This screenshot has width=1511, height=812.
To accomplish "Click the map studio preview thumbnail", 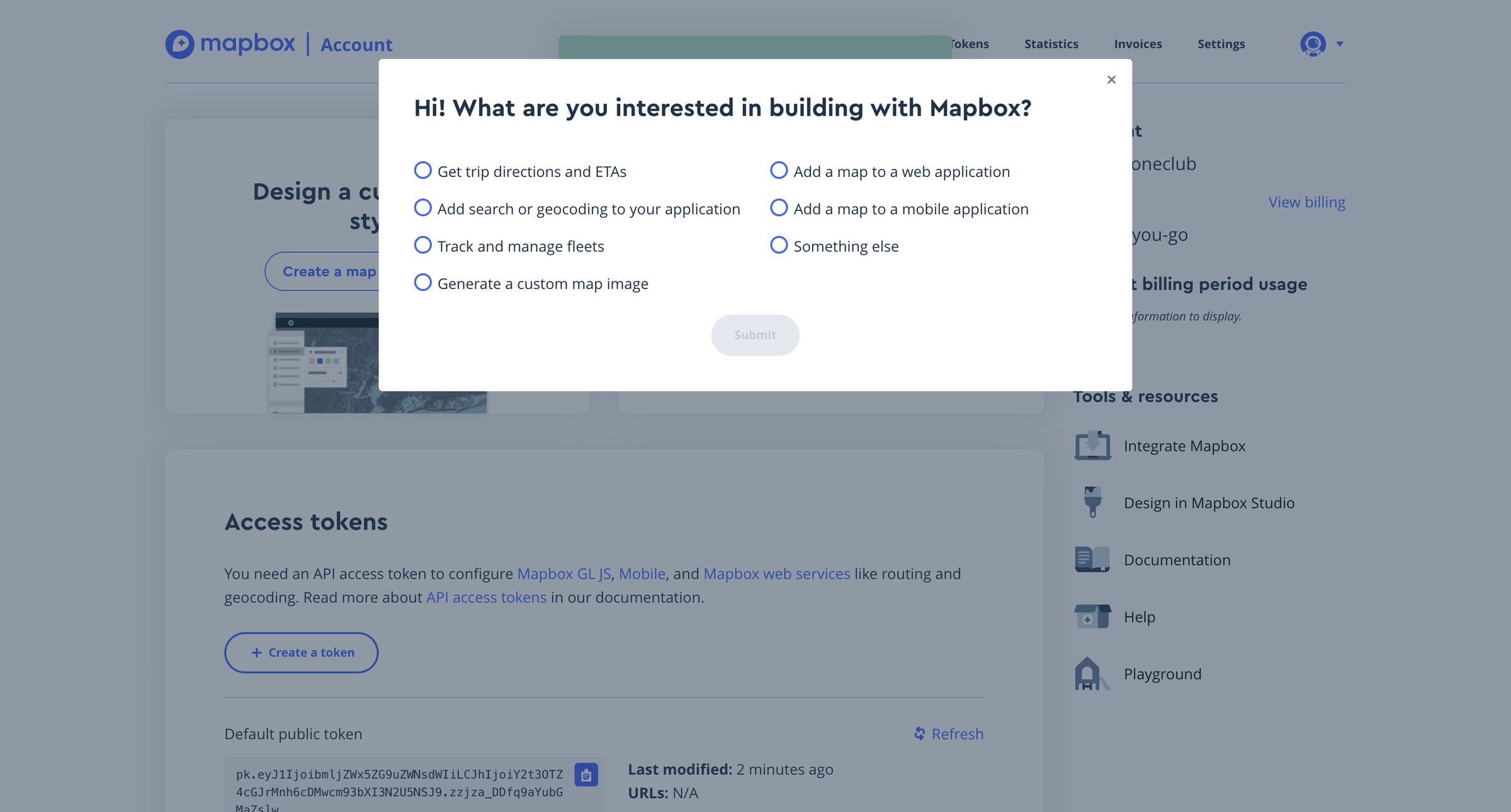I will pos(378,363).
